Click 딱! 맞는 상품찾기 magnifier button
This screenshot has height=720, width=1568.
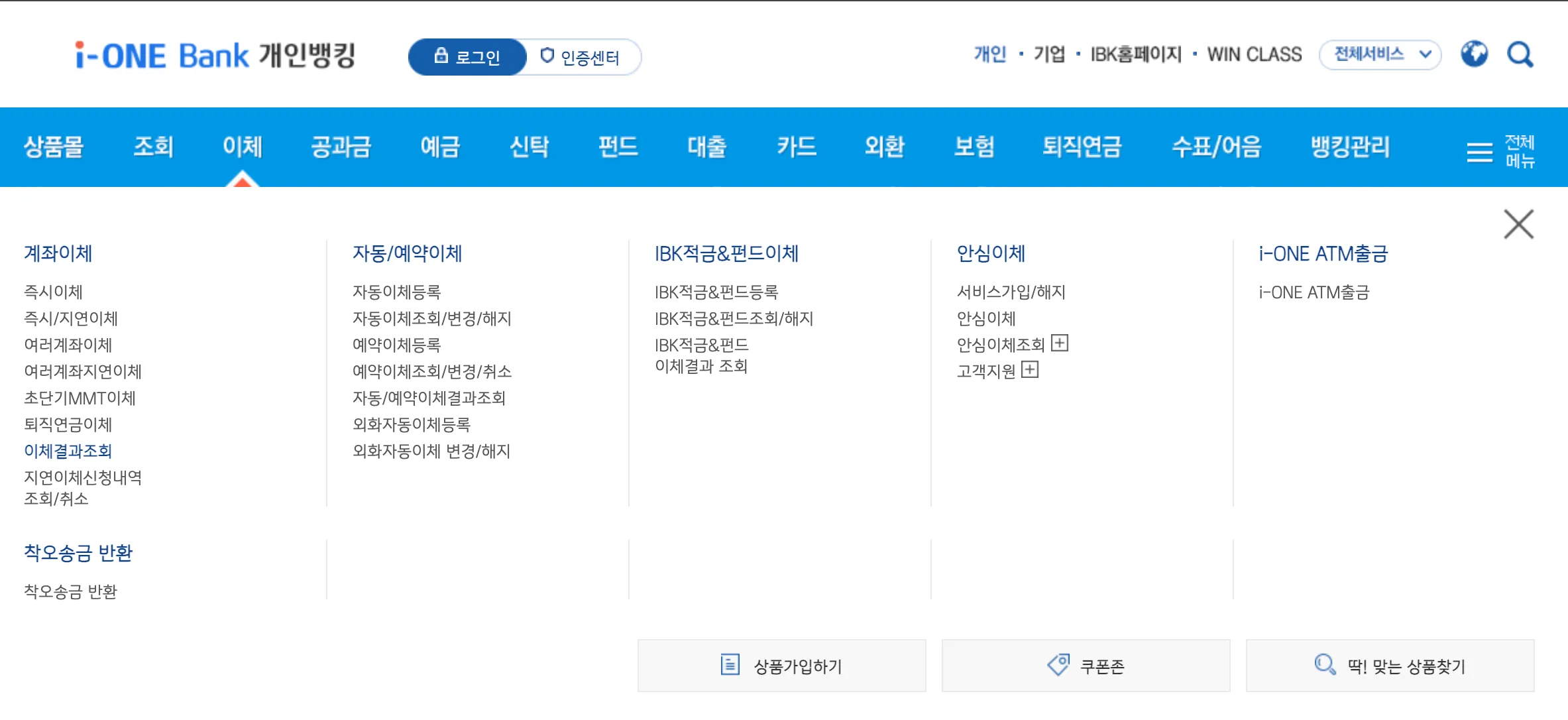click(1390, 666)
